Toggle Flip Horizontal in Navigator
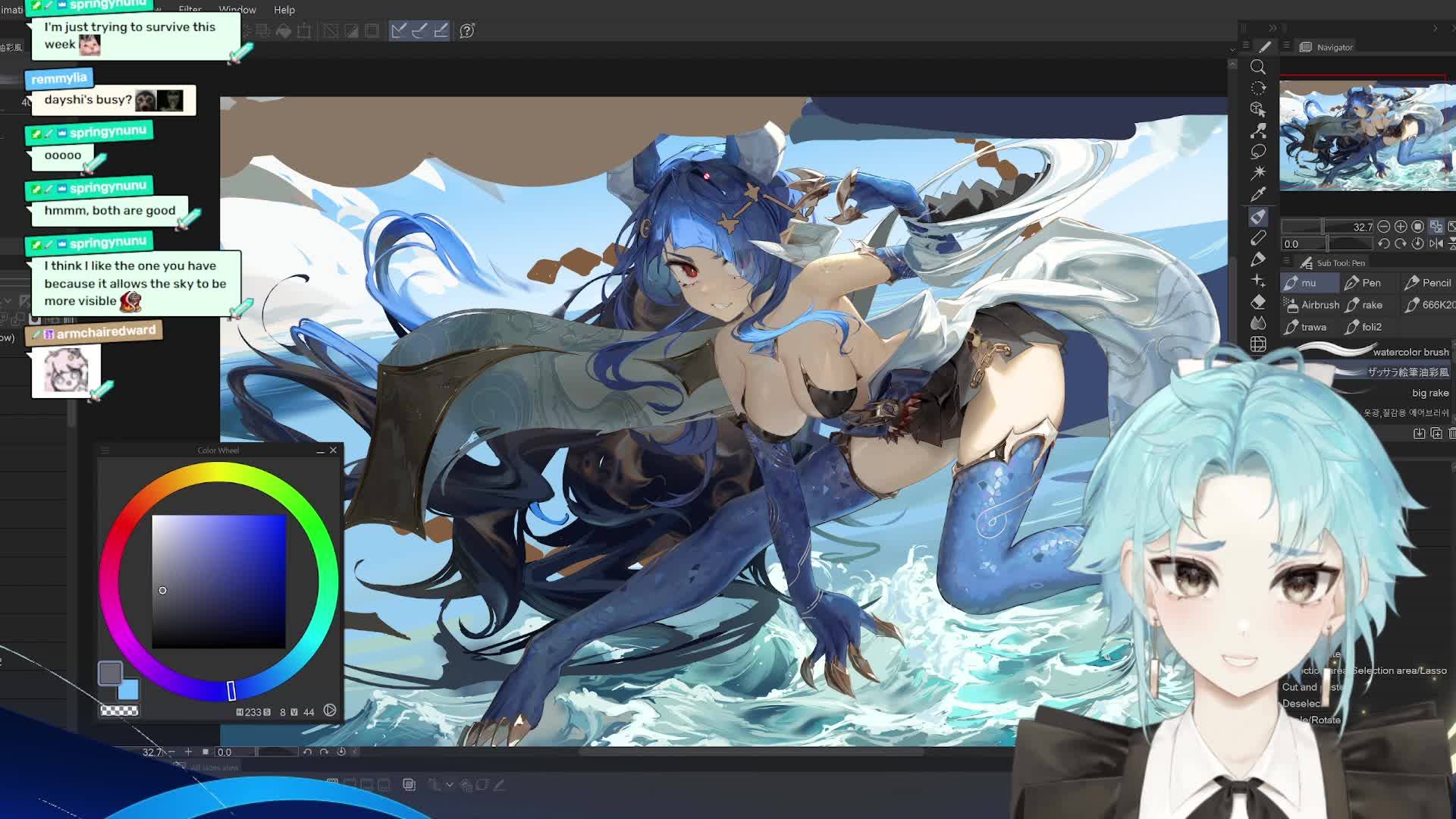Viewport: 1456px width, 819px height. click(x=1436, y=243)
